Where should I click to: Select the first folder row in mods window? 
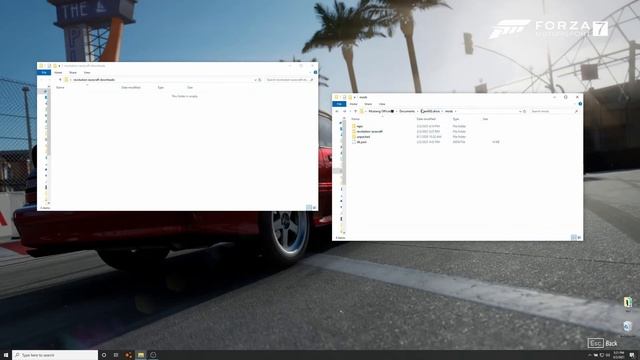coord(426,126)
